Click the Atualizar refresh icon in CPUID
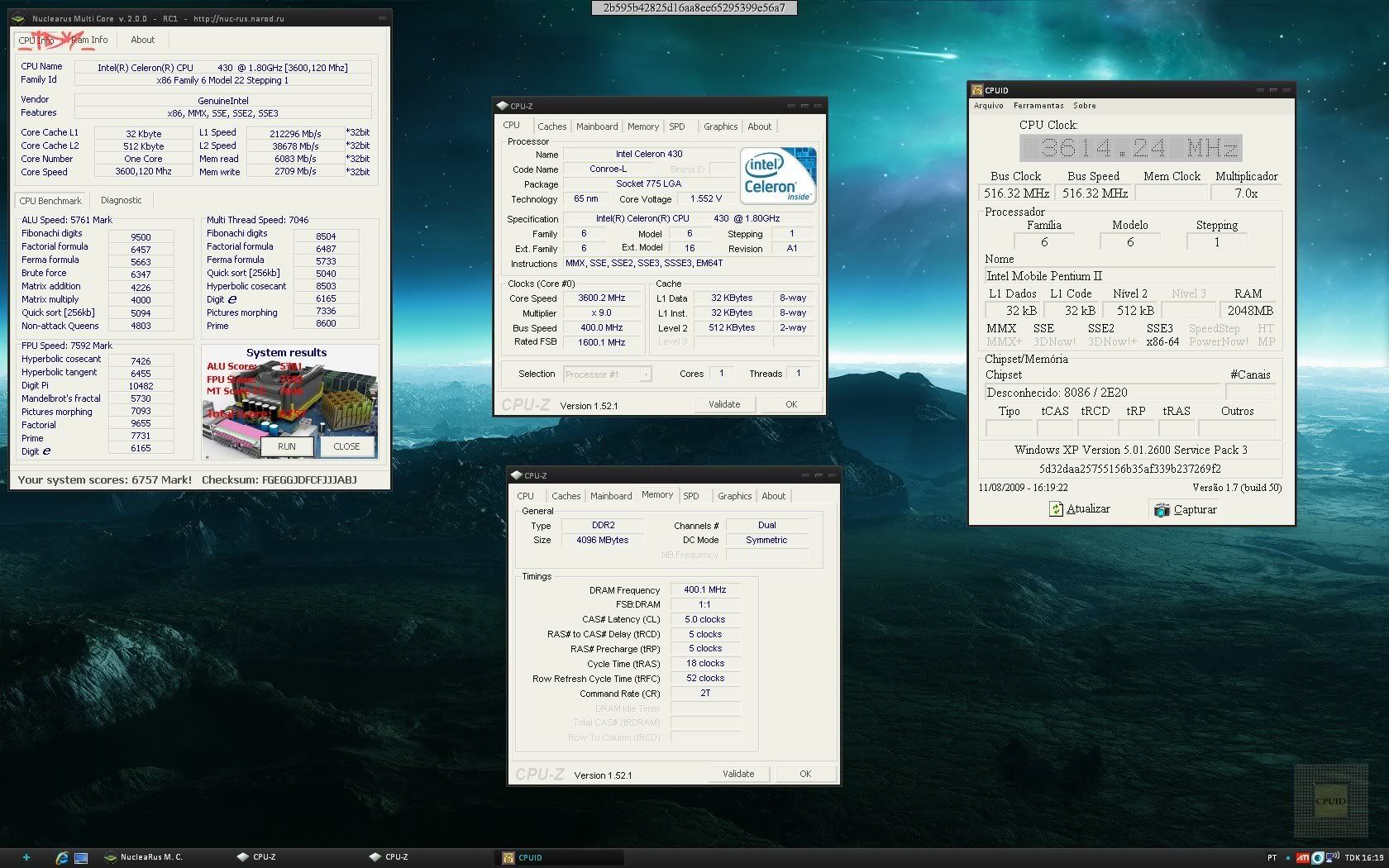 point(1056,509)
